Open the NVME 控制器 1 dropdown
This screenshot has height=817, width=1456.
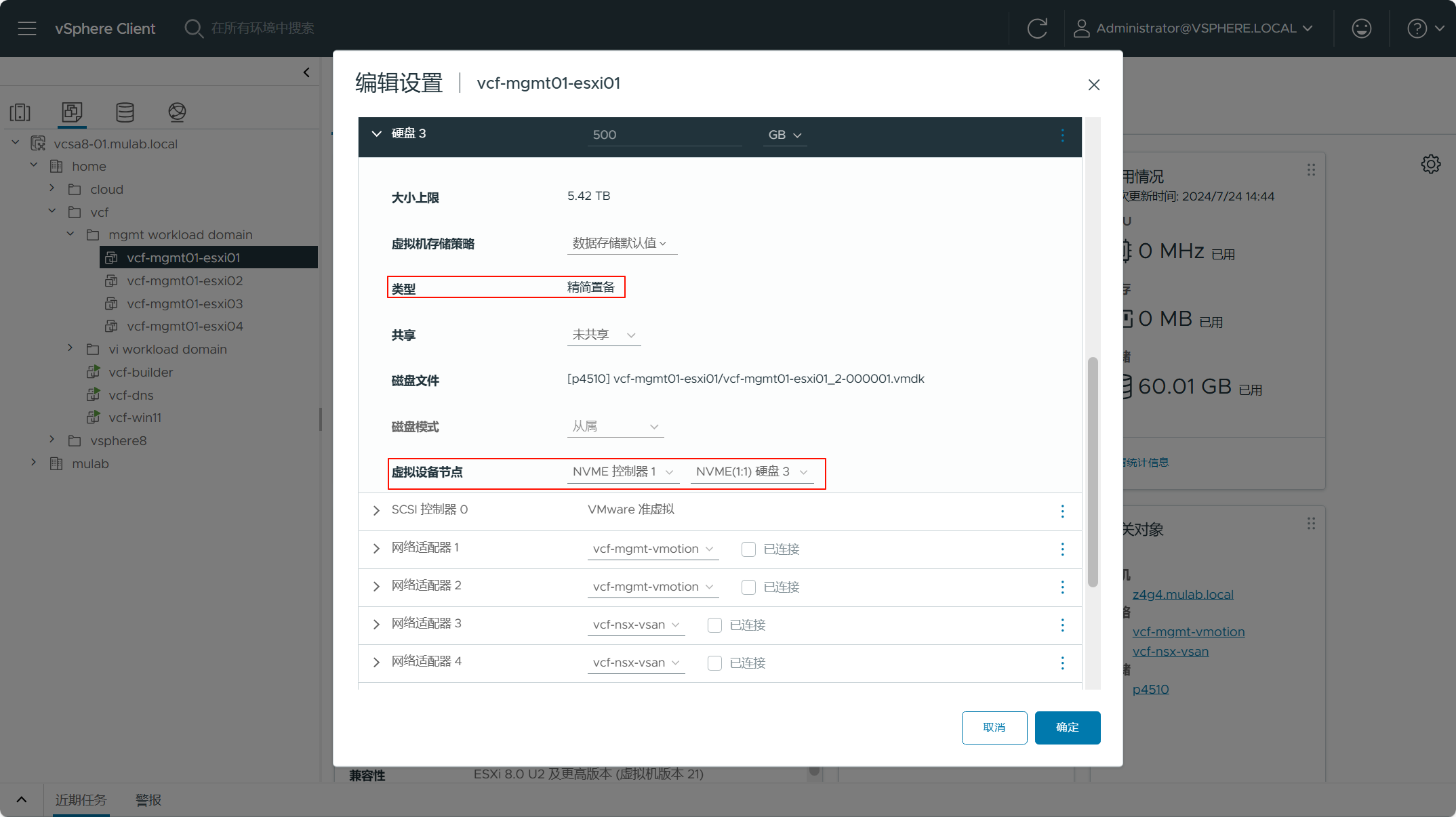(622, 472)
